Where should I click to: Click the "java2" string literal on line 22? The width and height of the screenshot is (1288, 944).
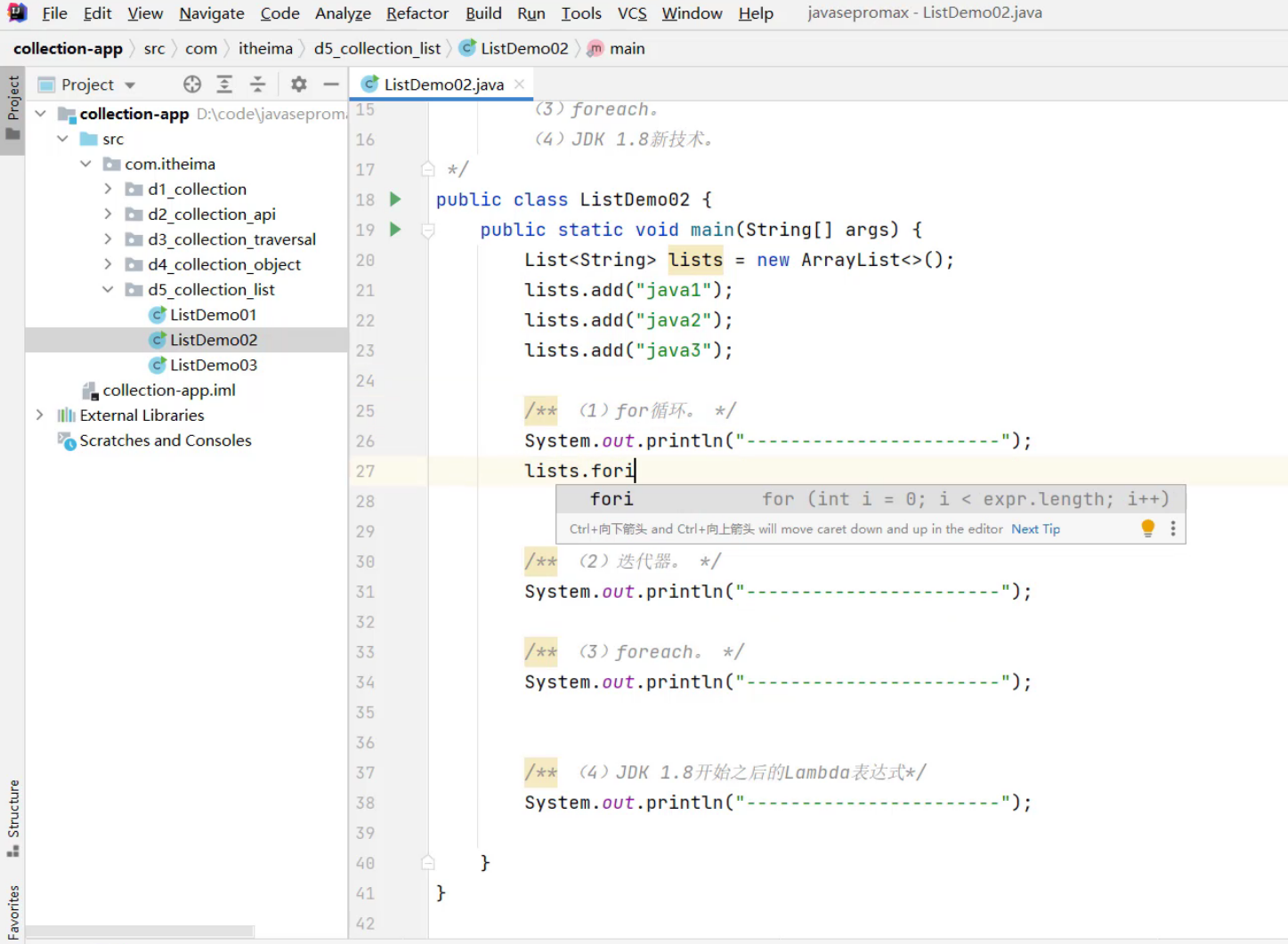coord(674,320)
